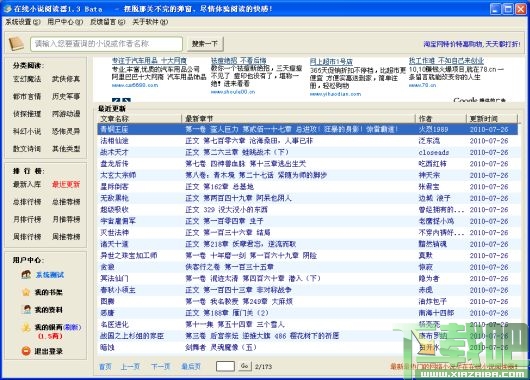Open the 总排行榜 ranking link

point(27,202)
